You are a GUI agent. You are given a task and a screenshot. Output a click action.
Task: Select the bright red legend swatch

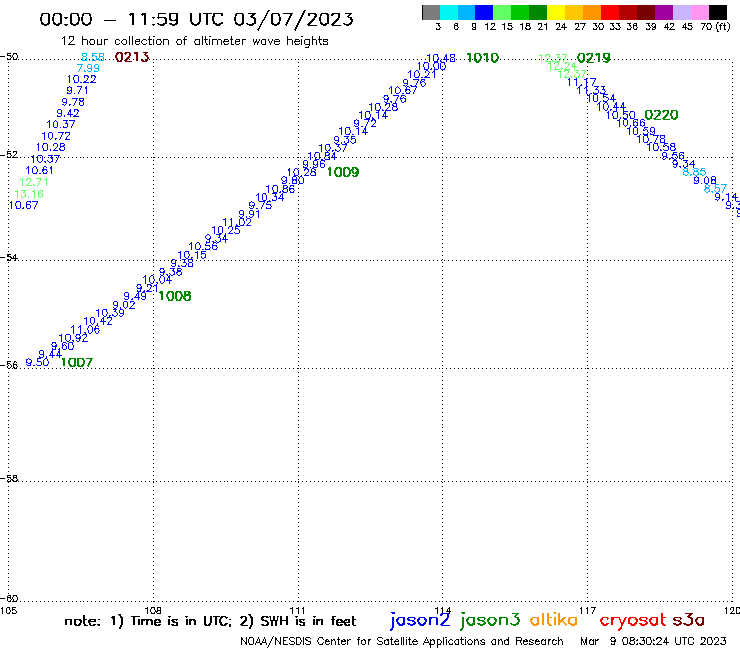(x=610, y=12)
